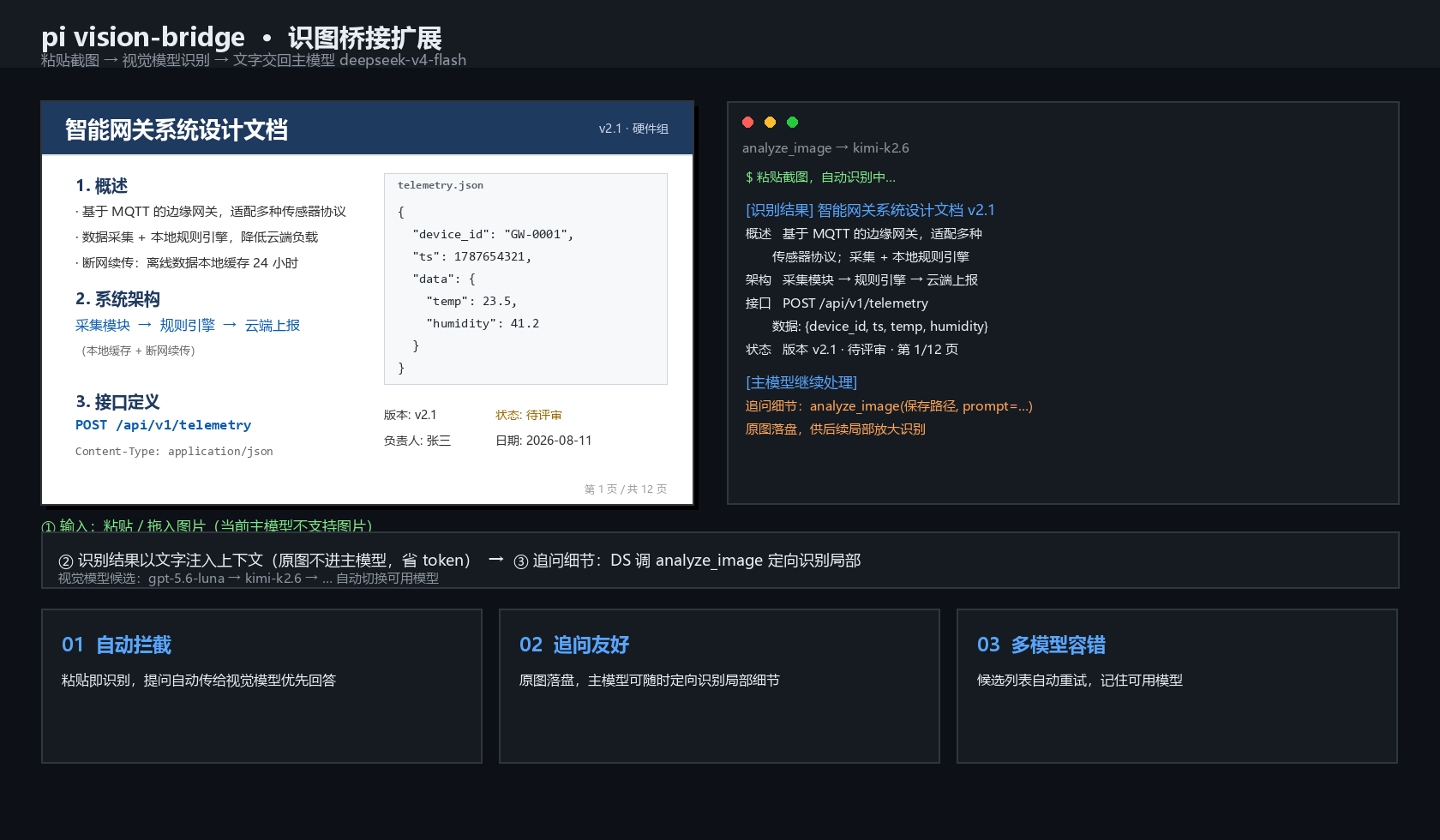Select the "humidity": 41.2 JSON line
This screenshot has height=840, width=1440.
pyautogui.click(x=483, y=324)
